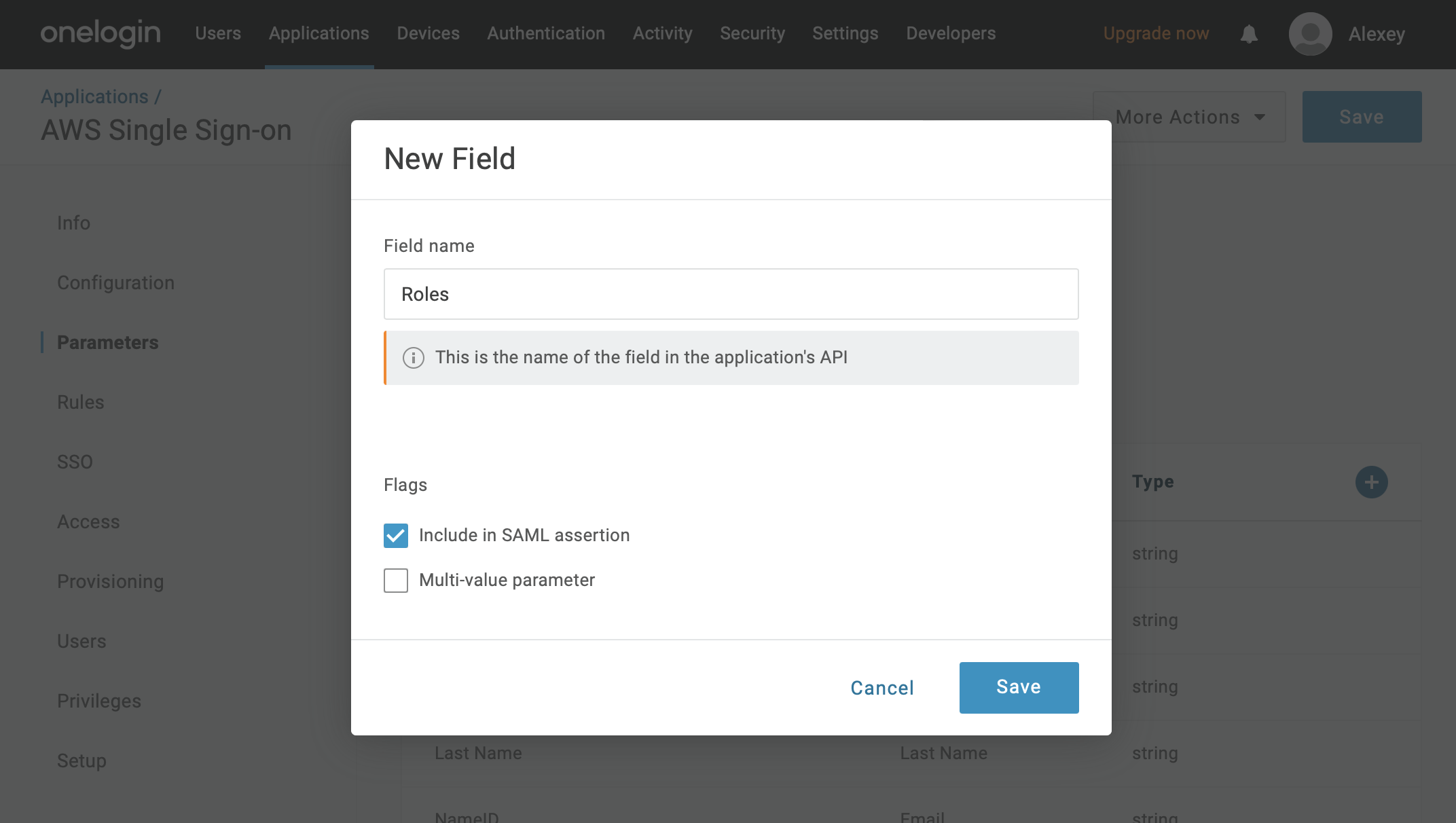
Task: Open the Applications menu
Action: click(x=318, y=33)
